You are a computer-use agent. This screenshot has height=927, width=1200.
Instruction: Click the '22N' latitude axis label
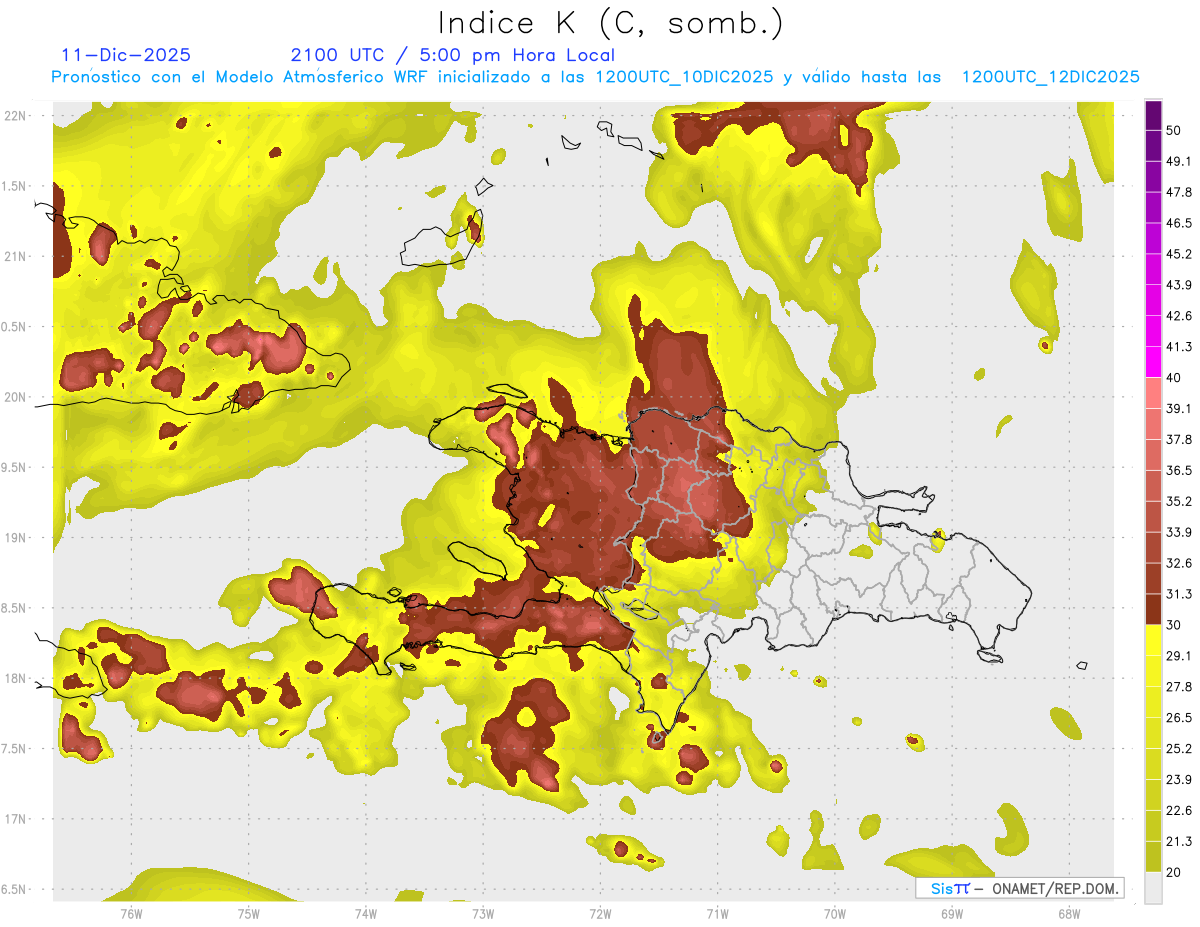pos(15,115)
